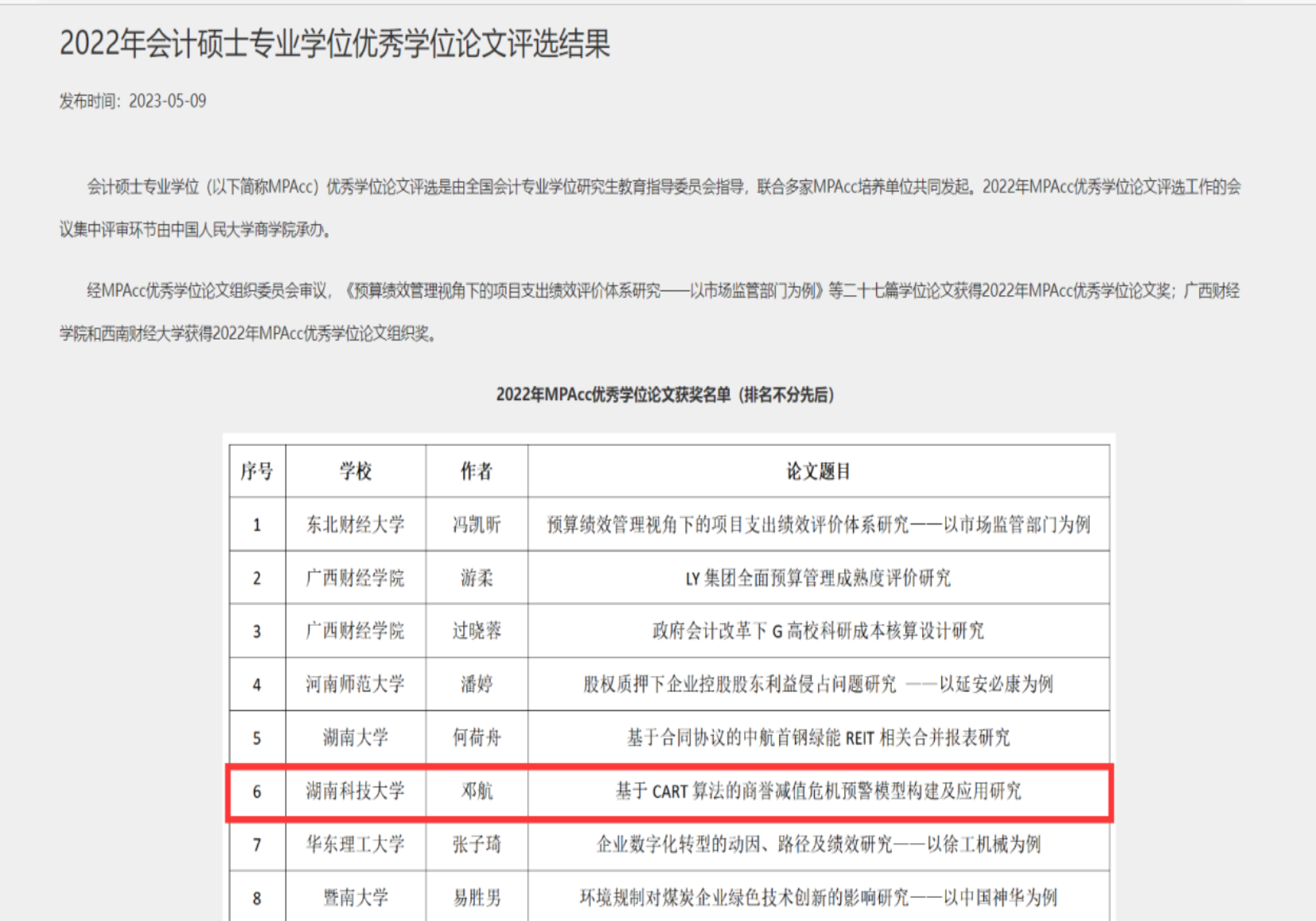
Task: Select author 冯凯昕 in row 1
Action: pyautogui.click(x=477, y=525)
